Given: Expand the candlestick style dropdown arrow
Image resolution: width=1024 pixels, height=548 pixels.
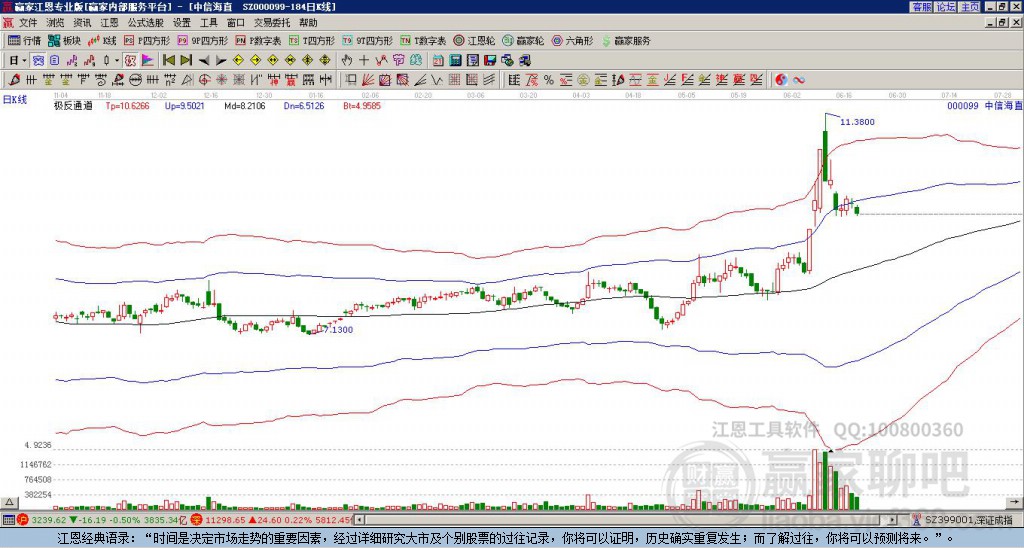Looking at the screenshot, I should coord(117,60).
